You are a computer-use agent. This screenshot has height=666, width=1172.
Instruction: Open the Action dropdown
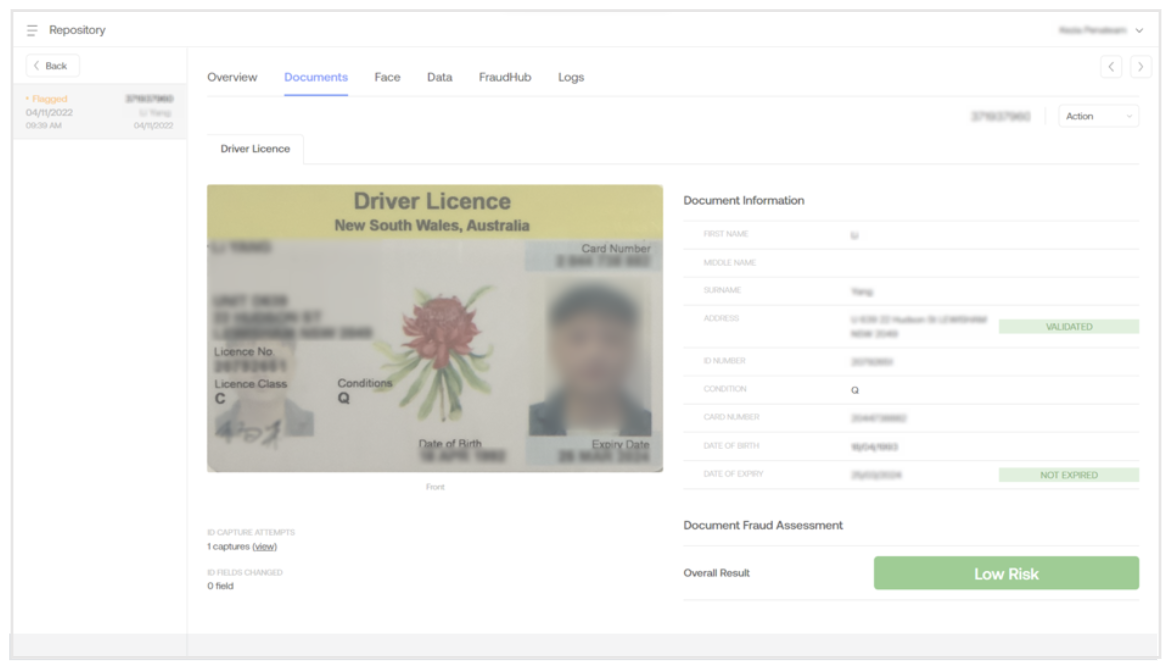[1099, 116]
